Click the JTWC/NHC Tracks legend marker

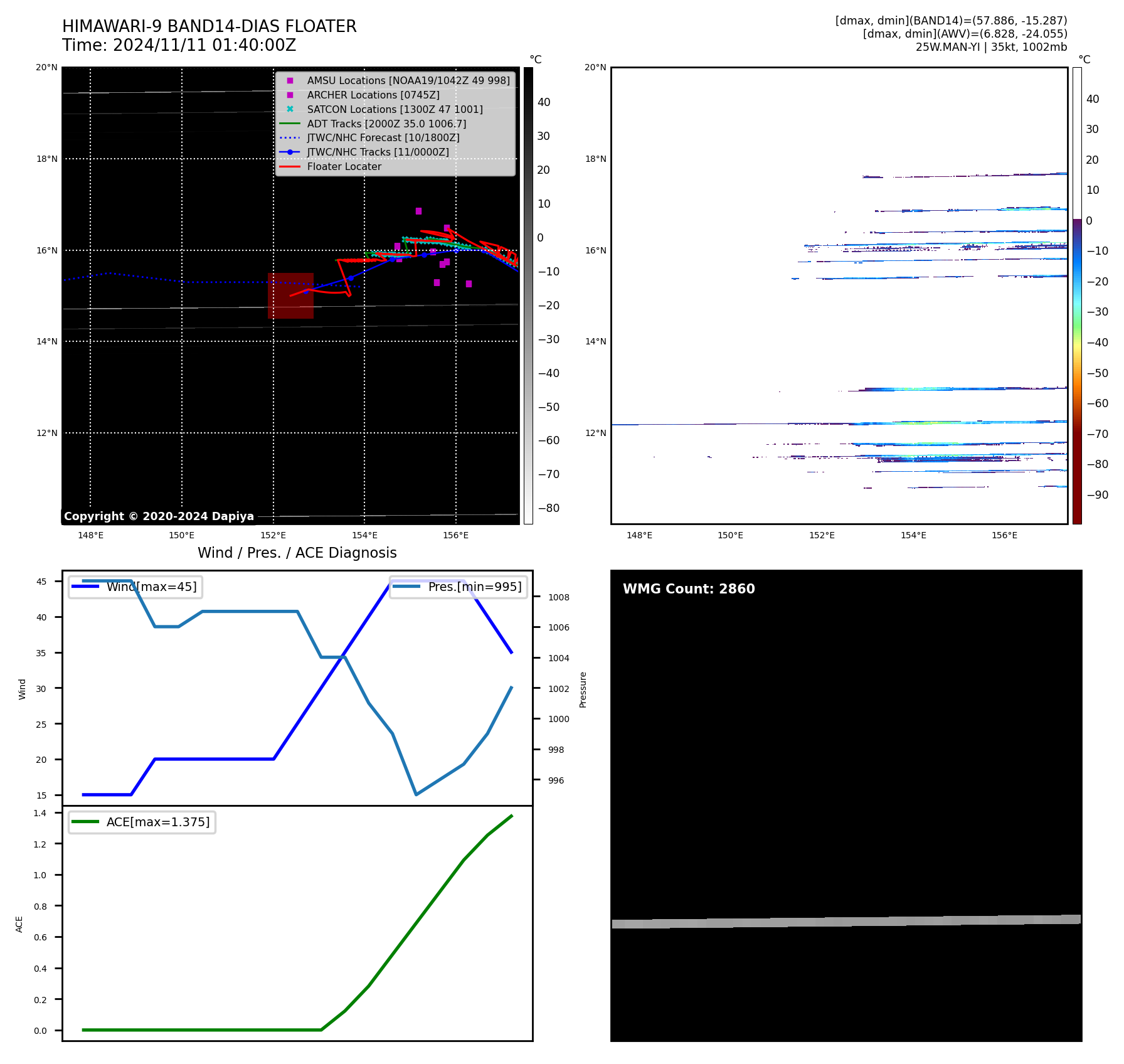coord(290,152)
